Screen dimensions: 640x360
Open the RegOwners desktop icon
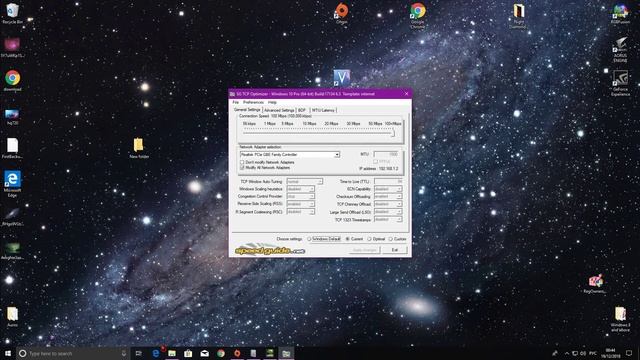click(x=595, y=284)
